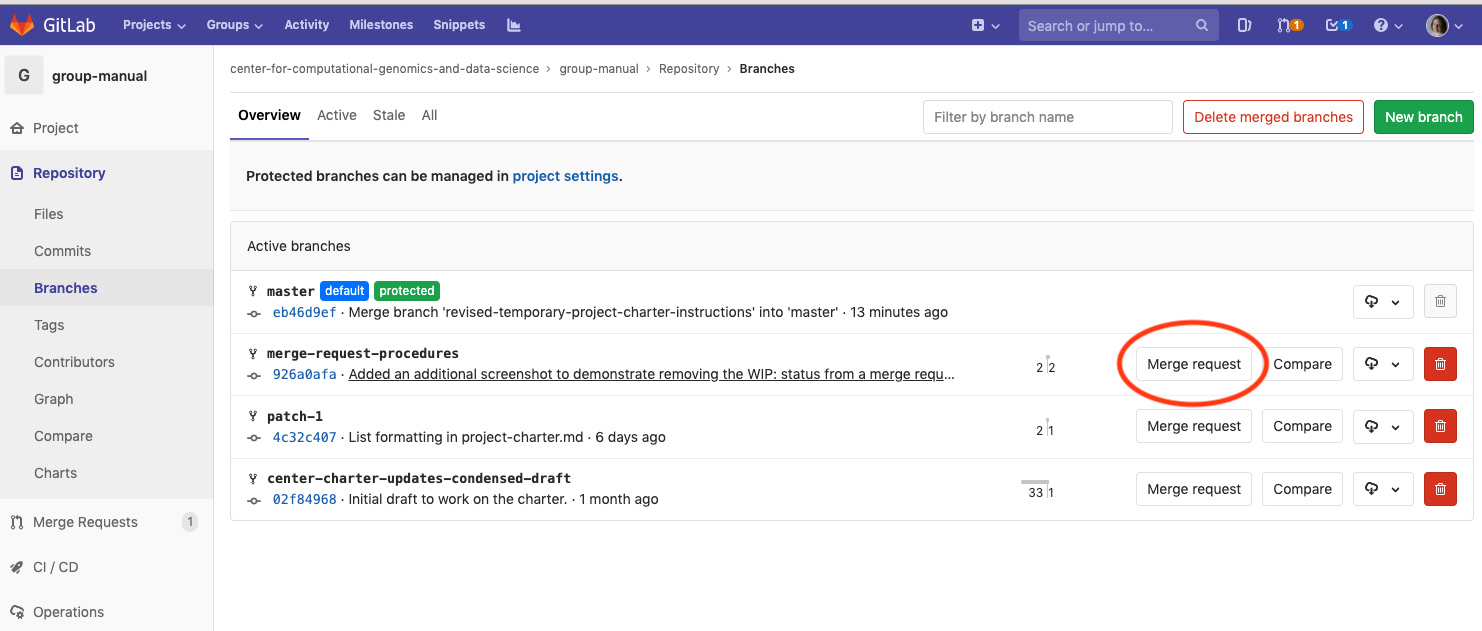Open the master branch download dropdown
This screenshot has width=1482, height=631.
pyautogui.click(x=1383, y=301)
